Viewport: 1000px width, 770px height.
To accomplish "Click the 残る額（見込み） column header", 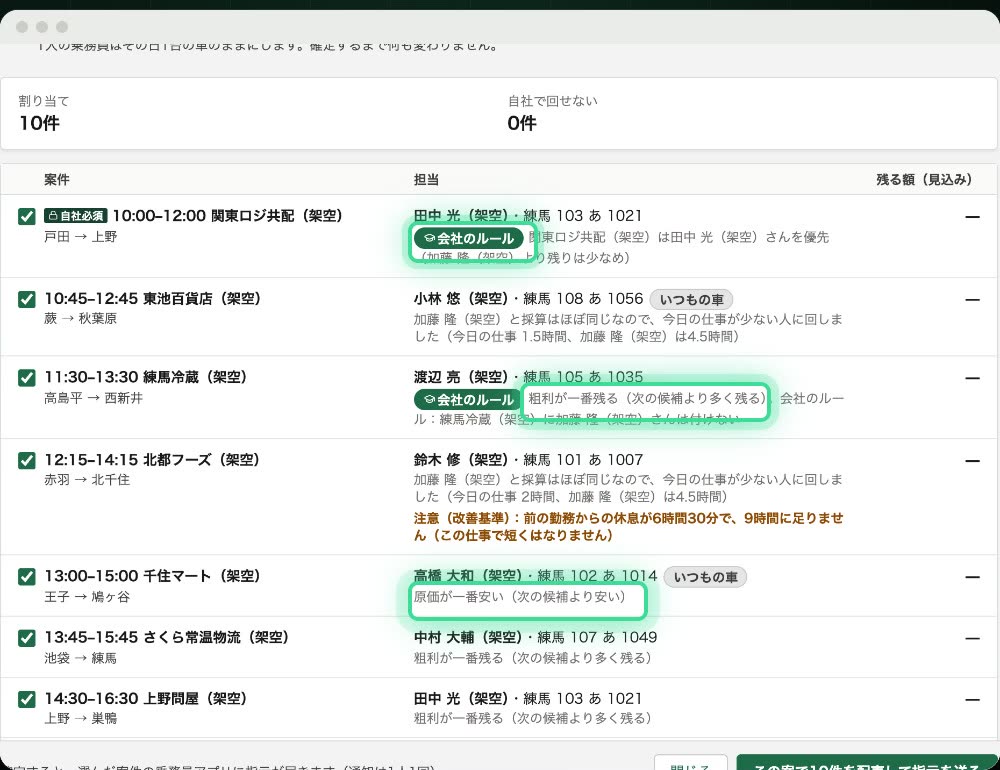I will tap(924, 179).
